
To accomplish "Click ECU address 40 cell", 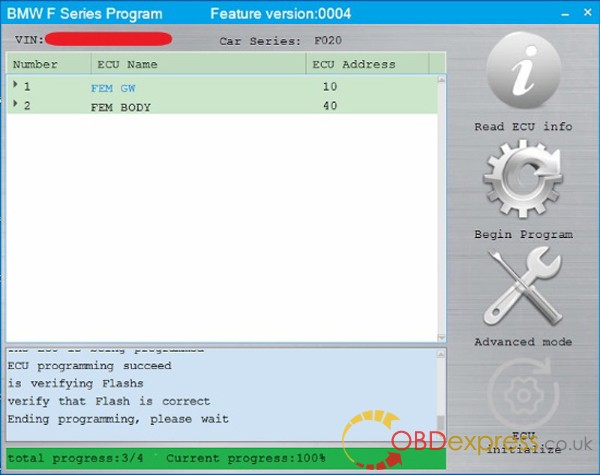I will pyautogui.click(x=330, y=106).
